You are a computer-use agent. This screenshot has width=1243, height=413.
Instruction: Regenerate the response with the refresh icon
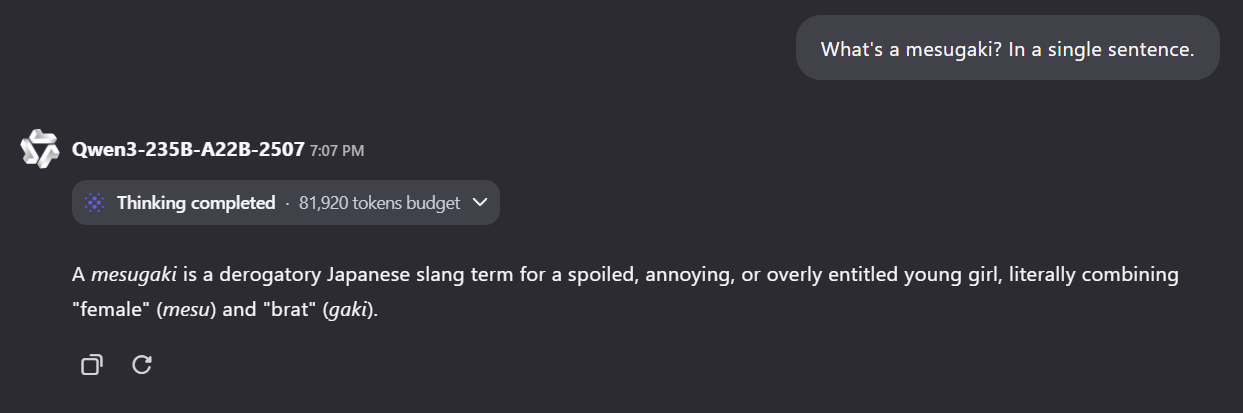[x=142, y=365]
